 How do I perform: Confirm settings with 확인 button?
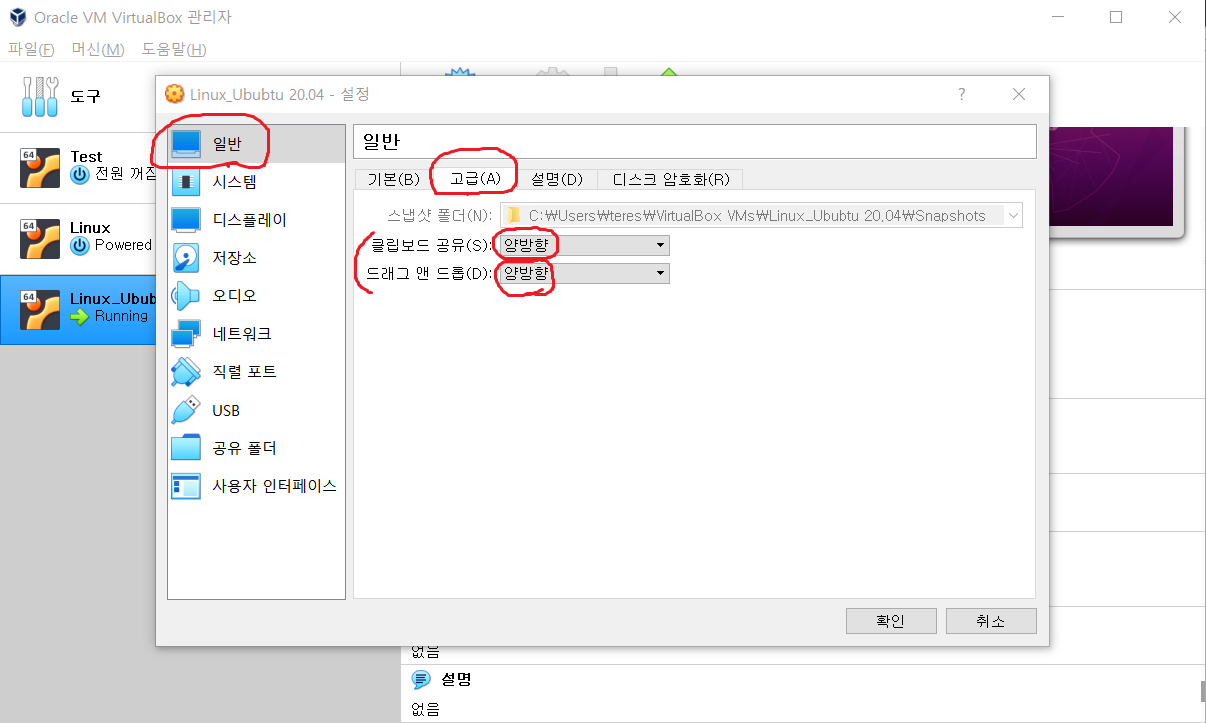pyautogui.click(x=890, y=621)
